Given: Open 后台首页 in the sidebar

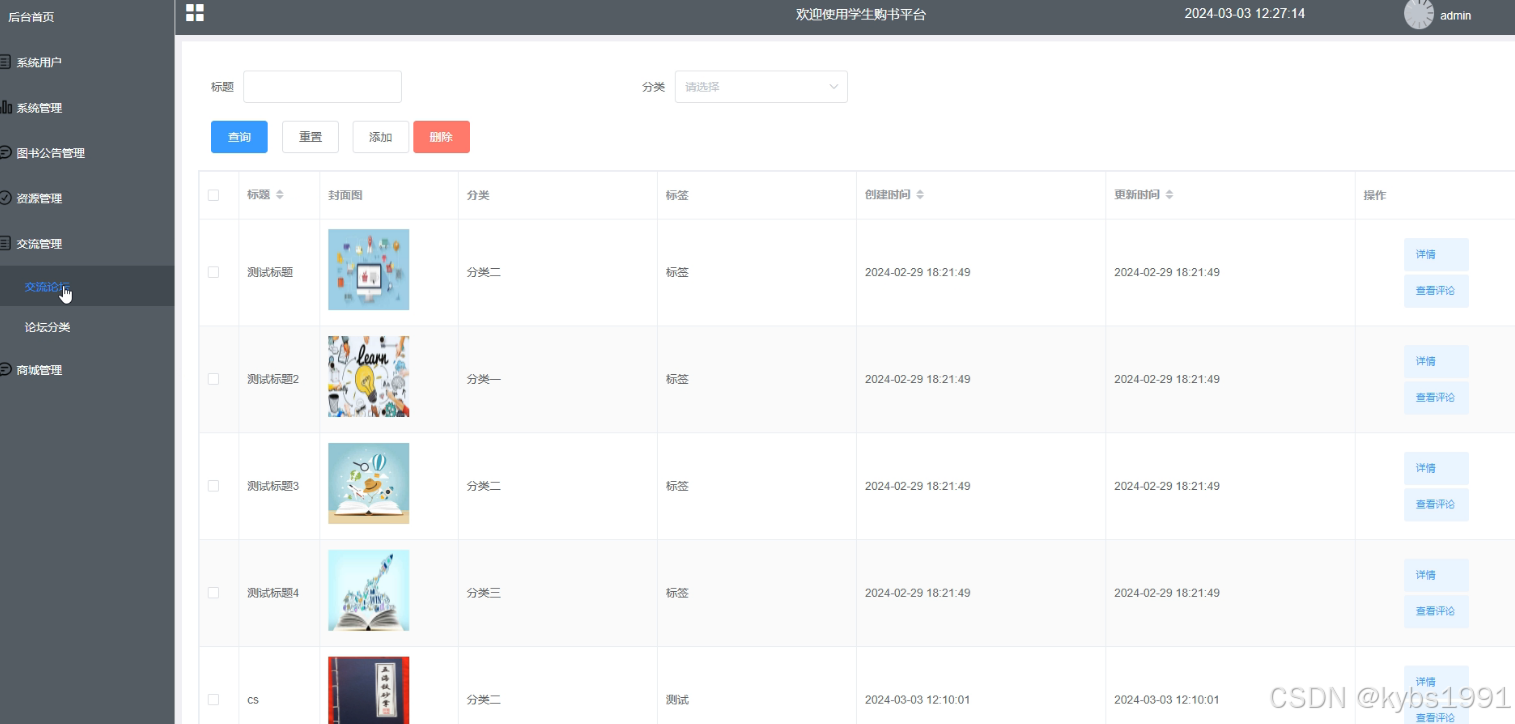Looking at the screenshot, I should click(x=31, y=17).
